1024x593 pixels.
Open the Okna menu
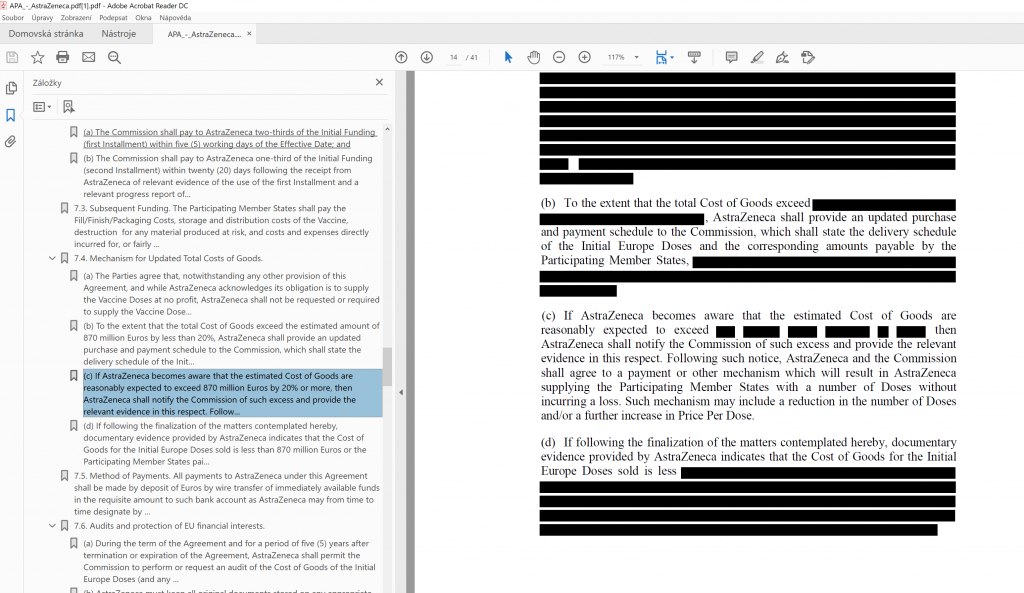(x=143, y=18)
